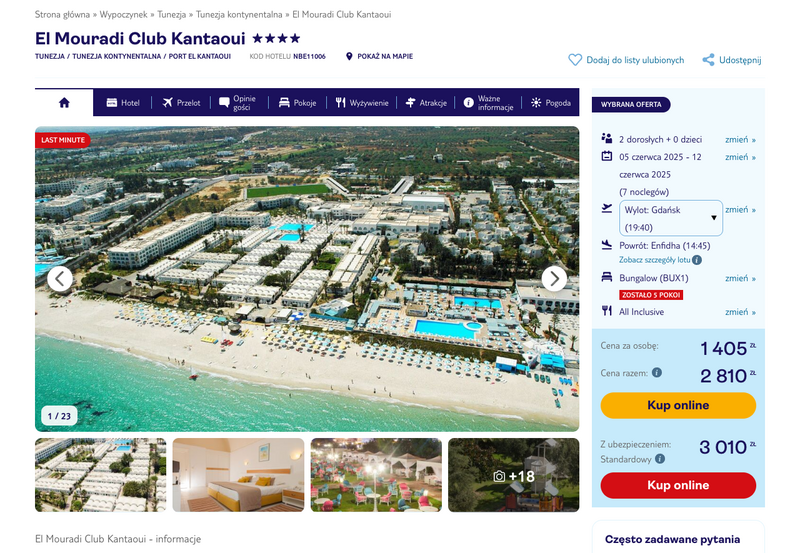
Task: Click the share icon next to Udostępnij
Action: 708,60
